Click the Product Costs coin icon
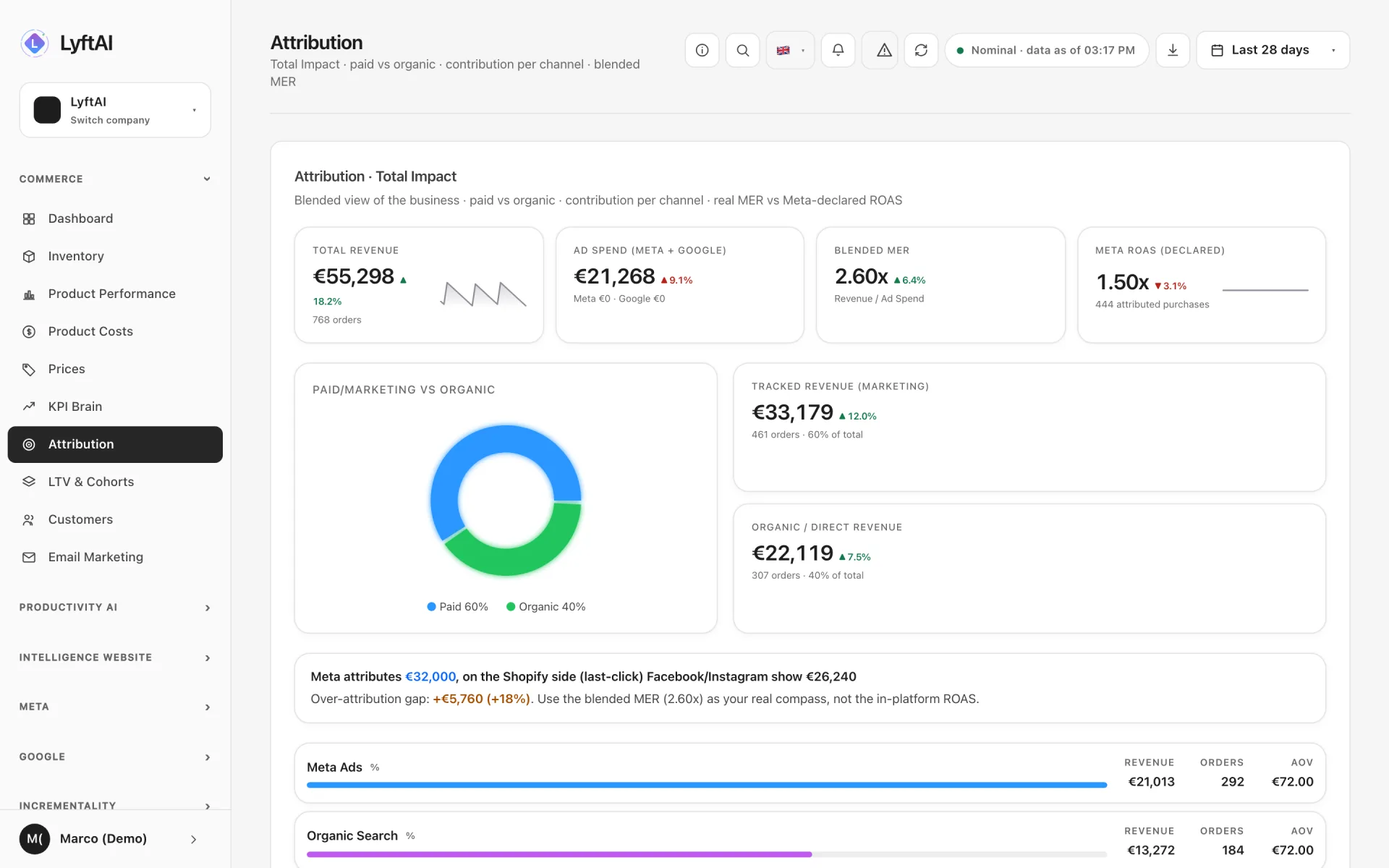 click(x=29, y=331)
